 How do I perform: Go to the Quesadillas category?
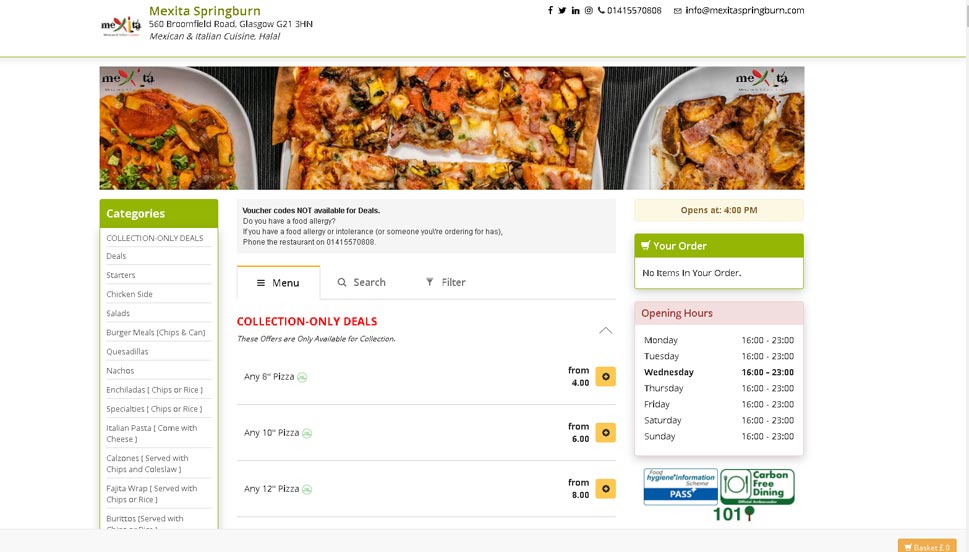[x=127, y=352]
